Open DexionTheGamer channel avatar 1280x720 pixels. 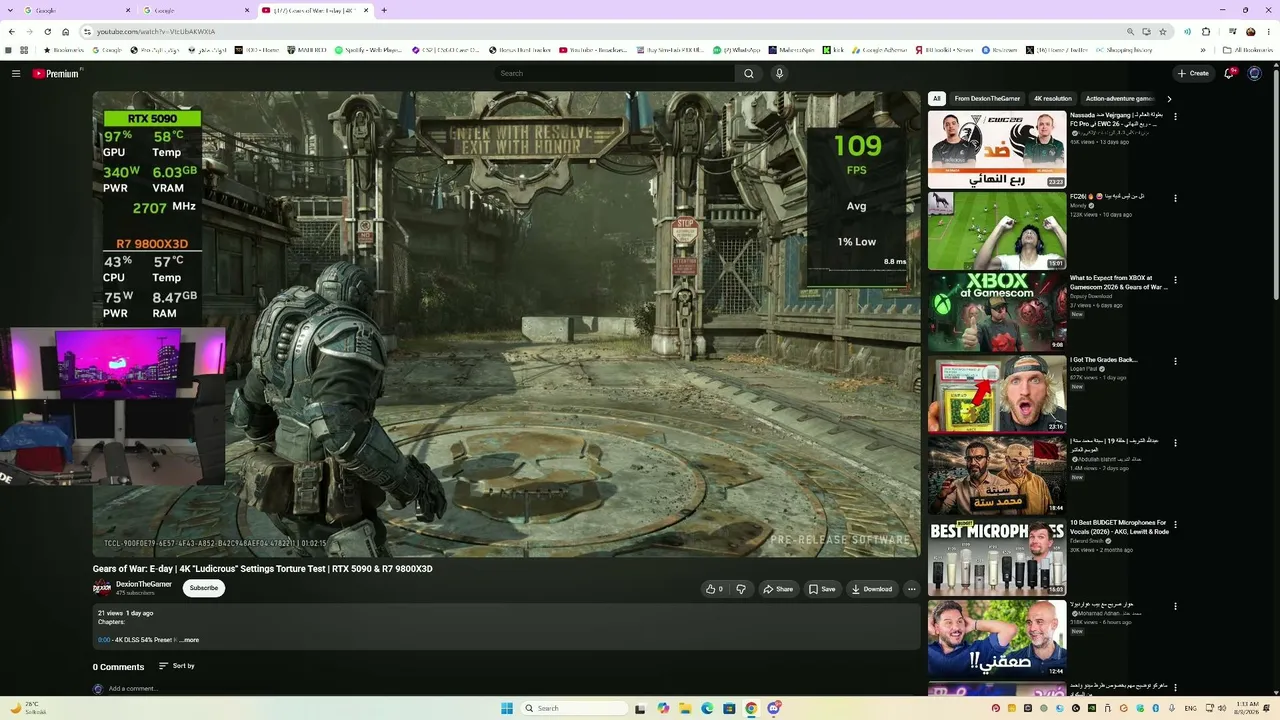[x=102, y=588]
